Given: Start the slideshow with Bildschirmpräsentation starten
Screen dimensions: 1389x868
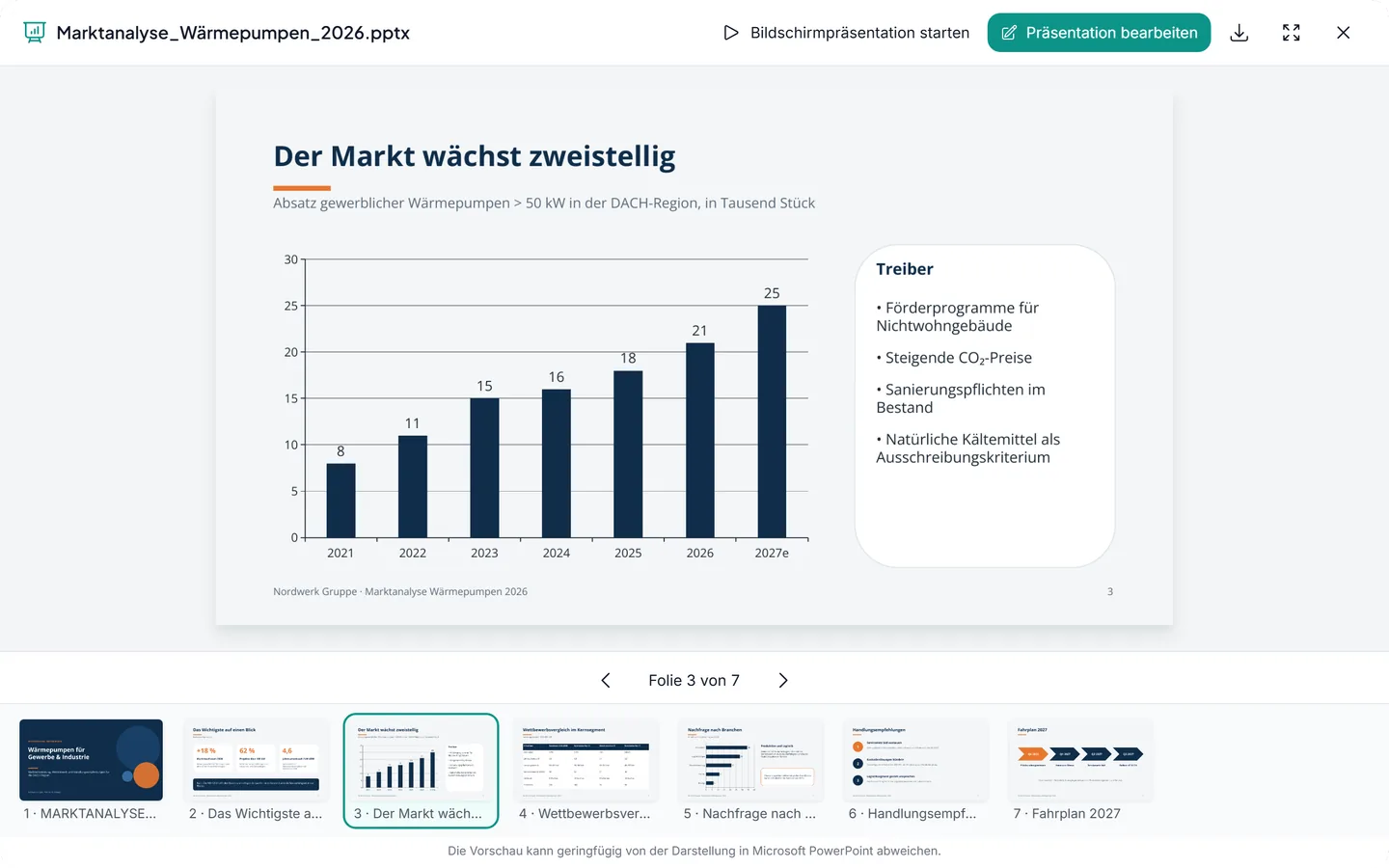Looking at the screenshot, I should pos(846,33).
